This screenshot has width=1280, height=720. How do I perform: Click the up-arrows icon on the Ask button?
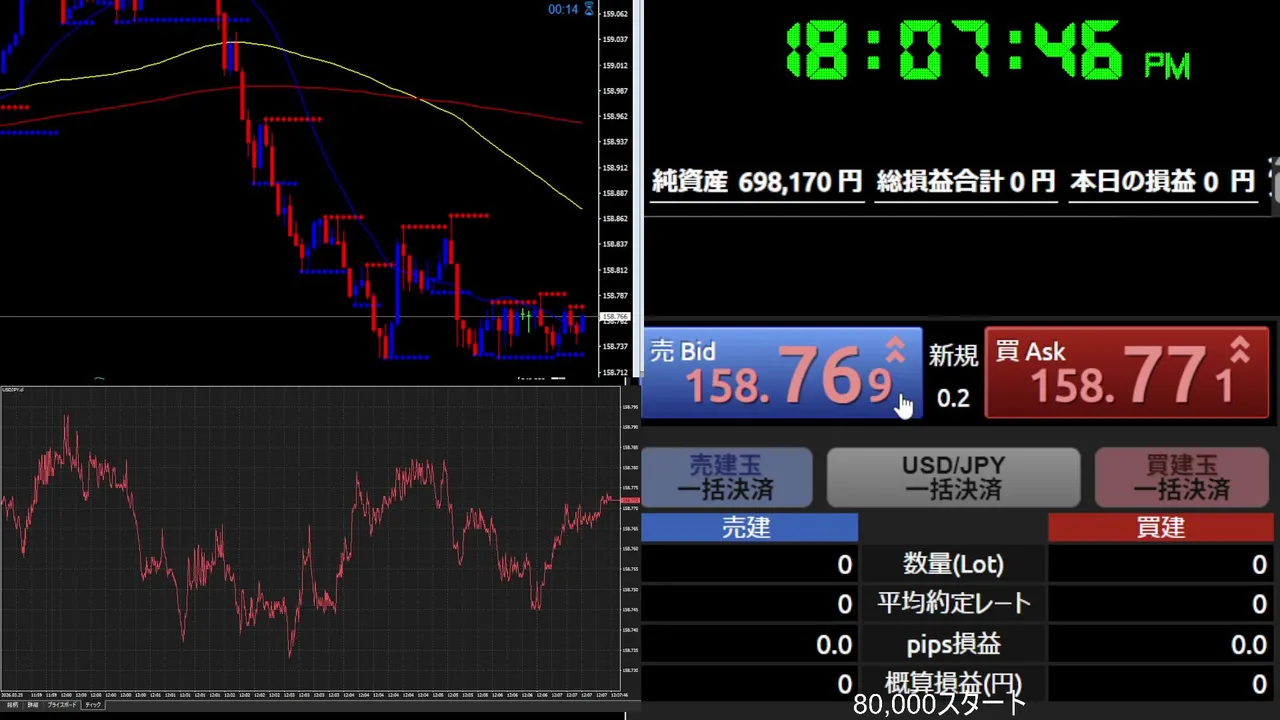[x=1240, y=349]
